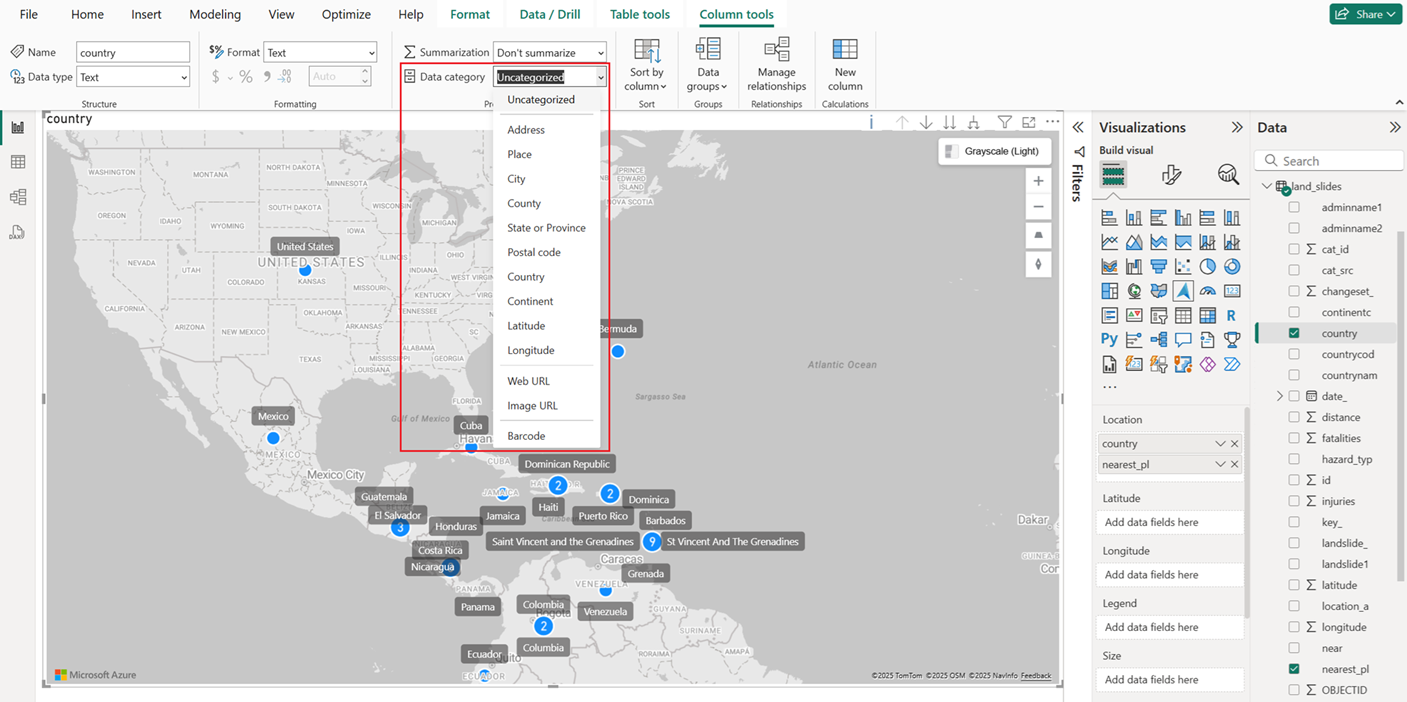Click the Share button
This screenshot has height=702, width=1407.
[1365, 14]
